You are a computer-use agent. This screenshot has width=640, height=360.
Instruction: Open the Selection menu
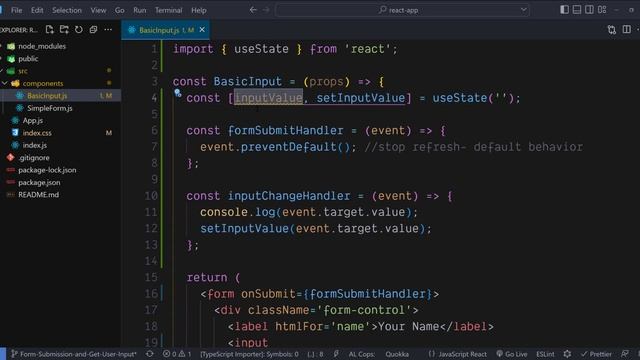67,10
